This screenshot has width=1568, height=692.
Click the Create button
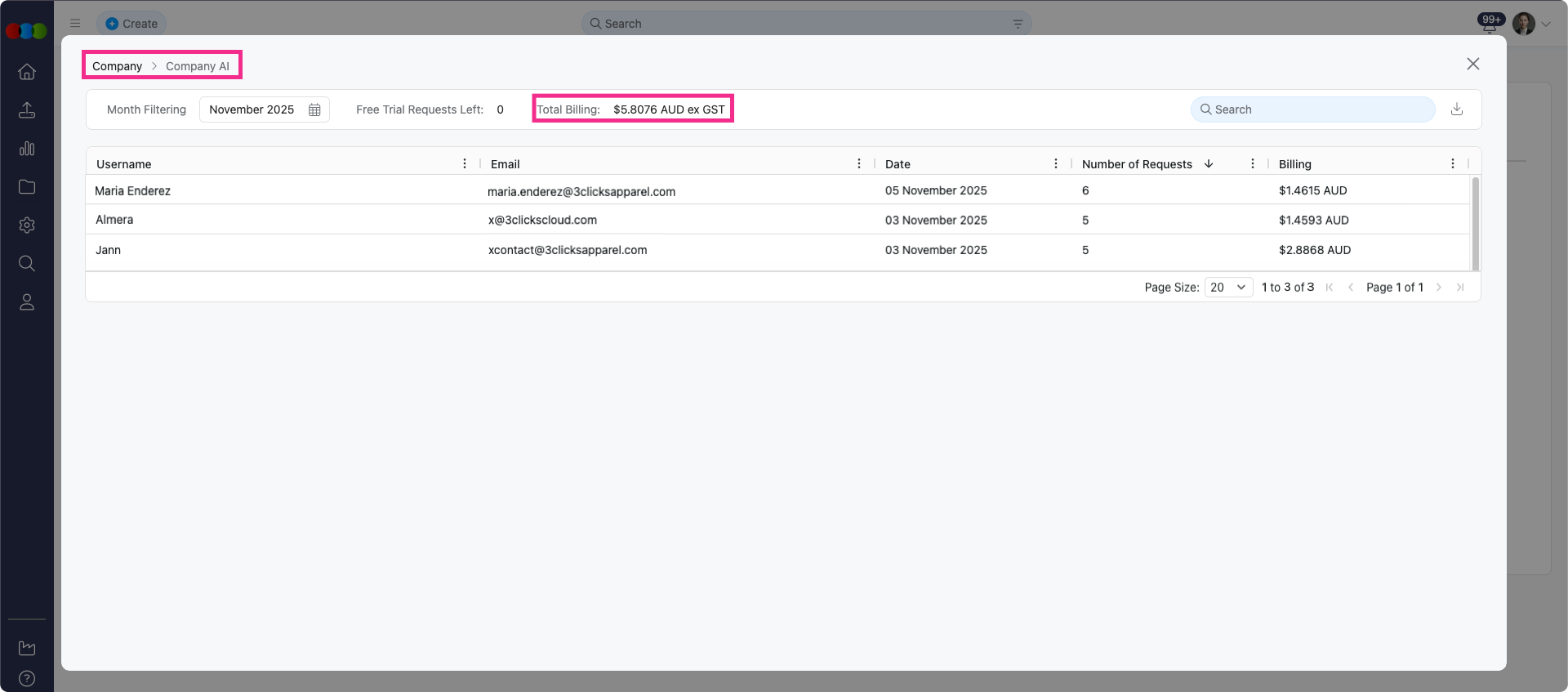click(131, 24)
